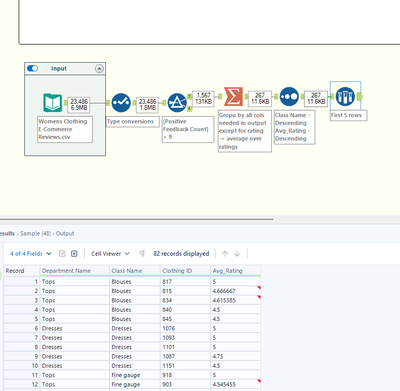The width and height of the screenshot is (400, 391).
Task: Select Clothing ID cell 1101
Action: coord(185,347)
